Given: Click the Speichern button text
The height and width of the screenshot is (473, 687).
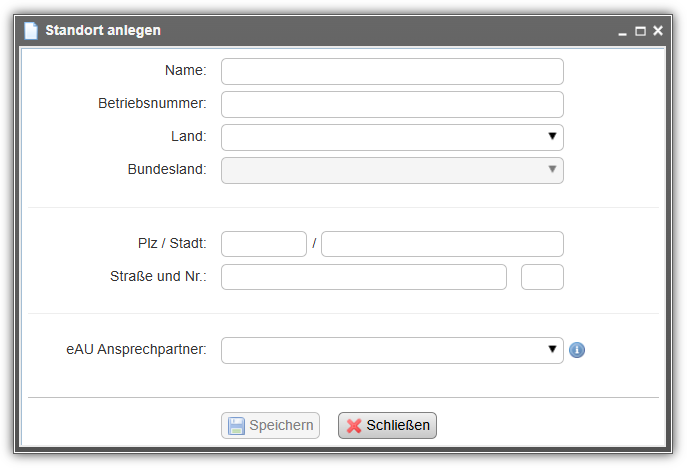Looking at the screenshot, I should (281, 425).
